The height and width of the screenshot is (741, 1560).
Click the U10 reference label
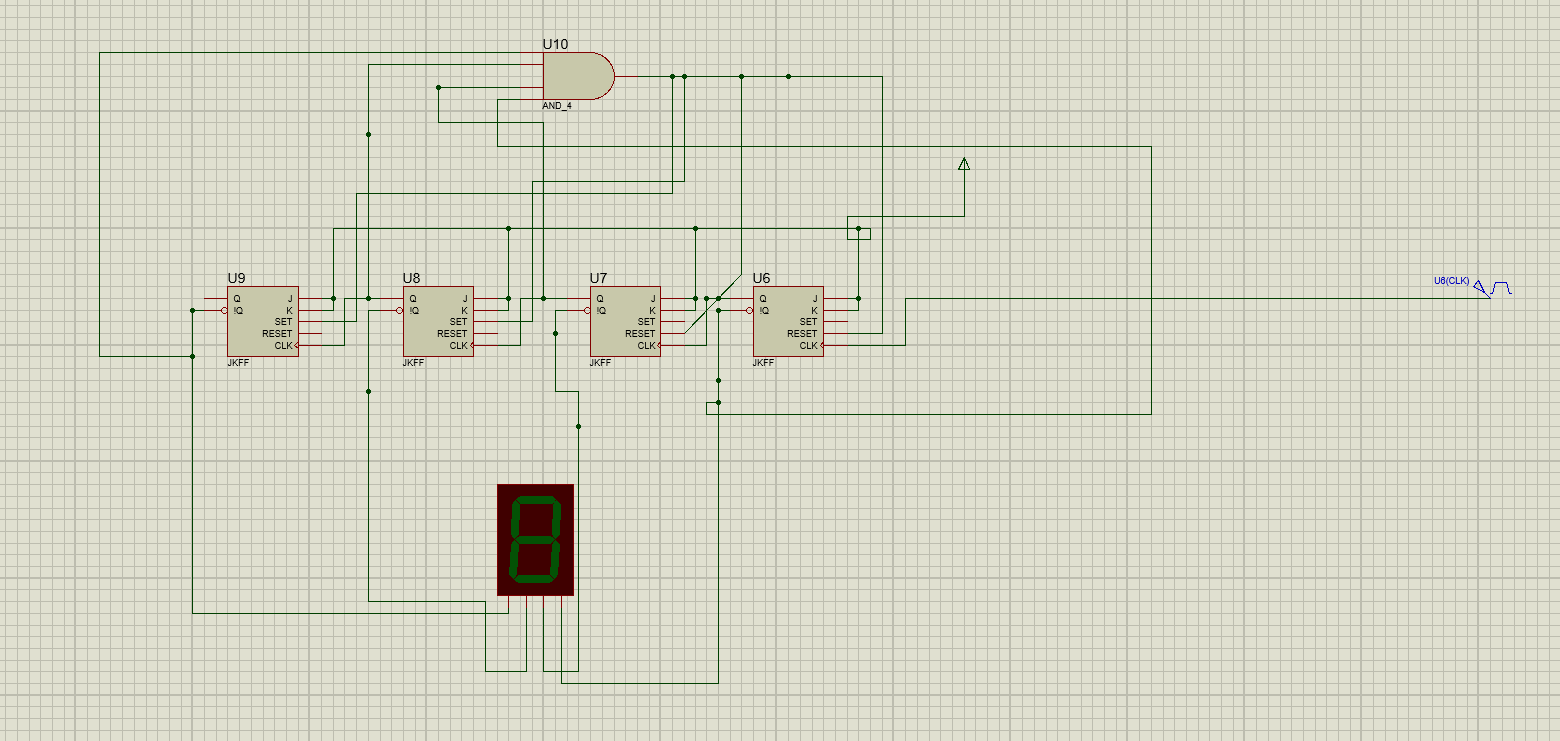pyautogui.click(x=555, y=44)
